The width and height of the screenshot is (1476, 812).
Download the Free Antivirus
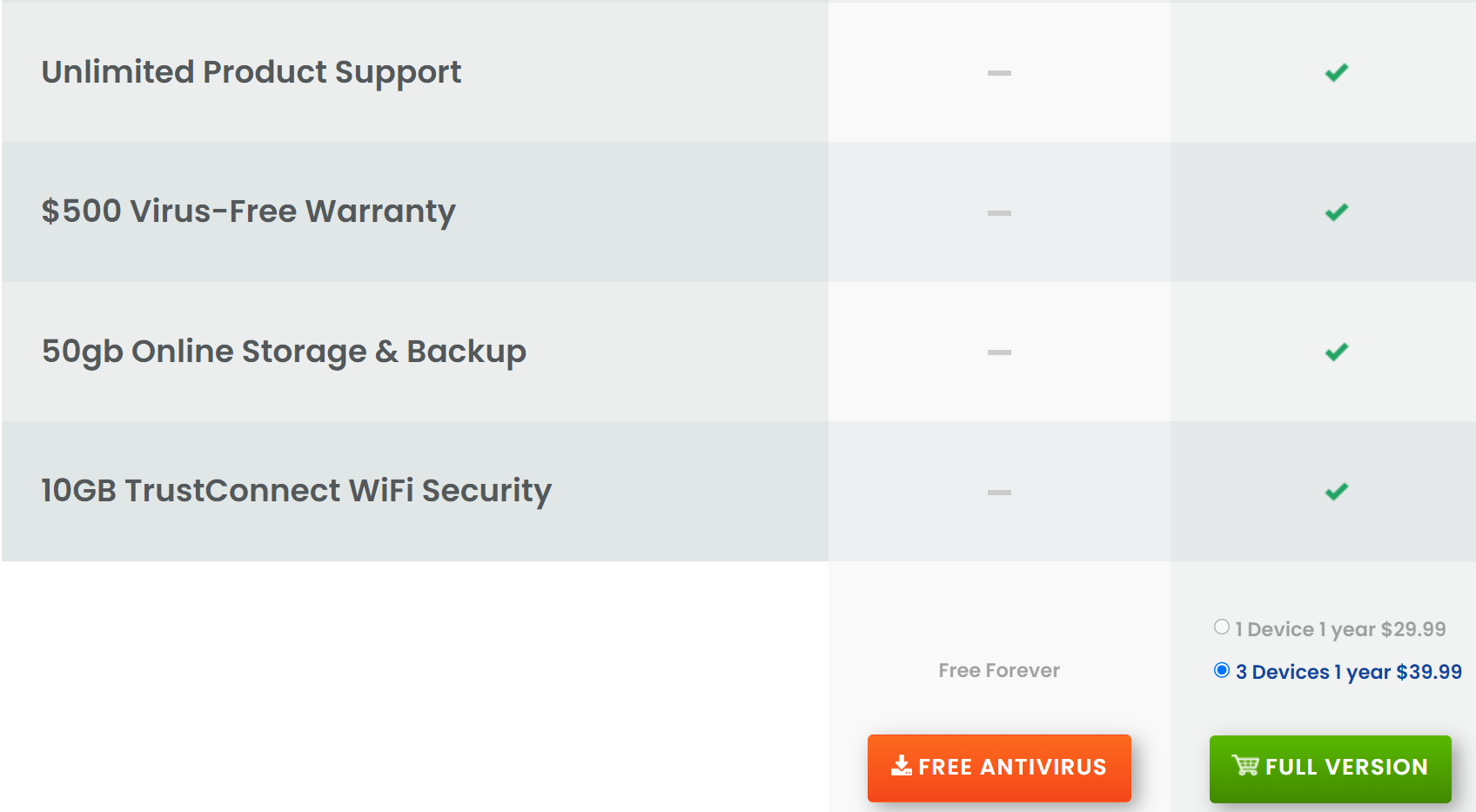pos(999,768)
